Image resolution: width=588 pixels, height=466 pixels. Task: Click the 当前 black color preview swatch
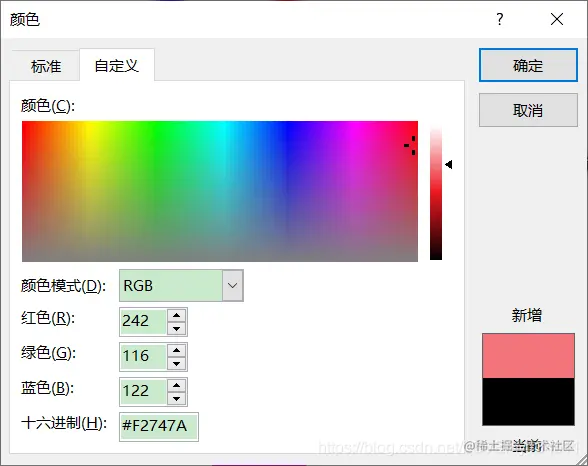[x=528, y=402]
